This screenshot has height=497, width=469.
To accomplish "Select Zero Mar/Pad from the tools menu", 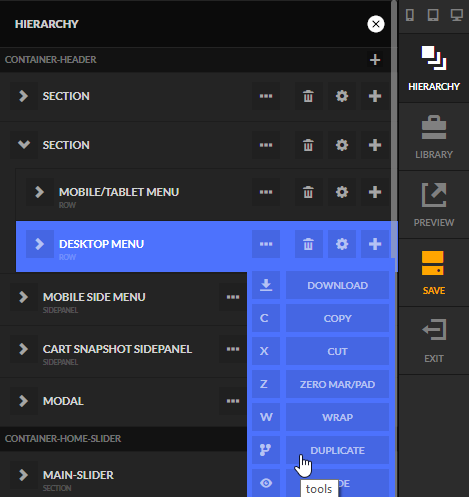I will coord(337,384).
